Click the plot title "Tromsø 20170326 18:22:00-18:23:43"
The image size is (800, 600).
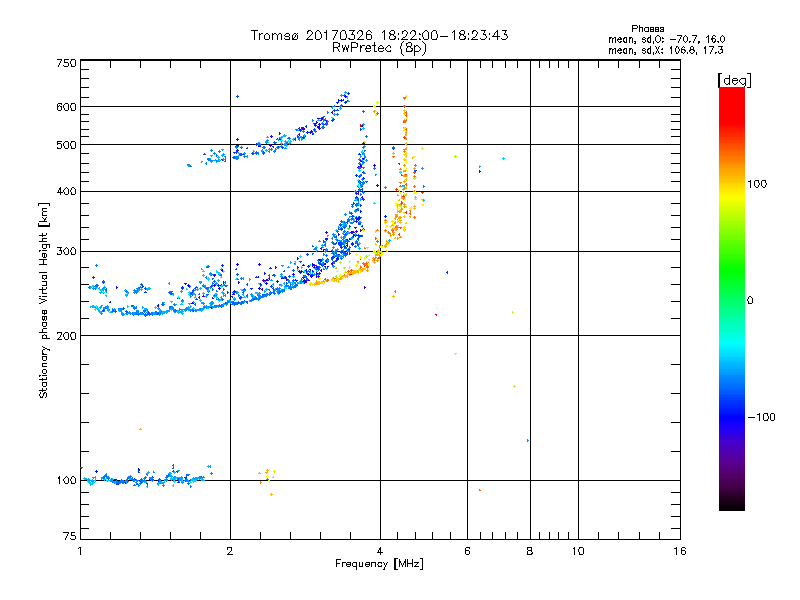pyautogui.click(x=379, y=35)
